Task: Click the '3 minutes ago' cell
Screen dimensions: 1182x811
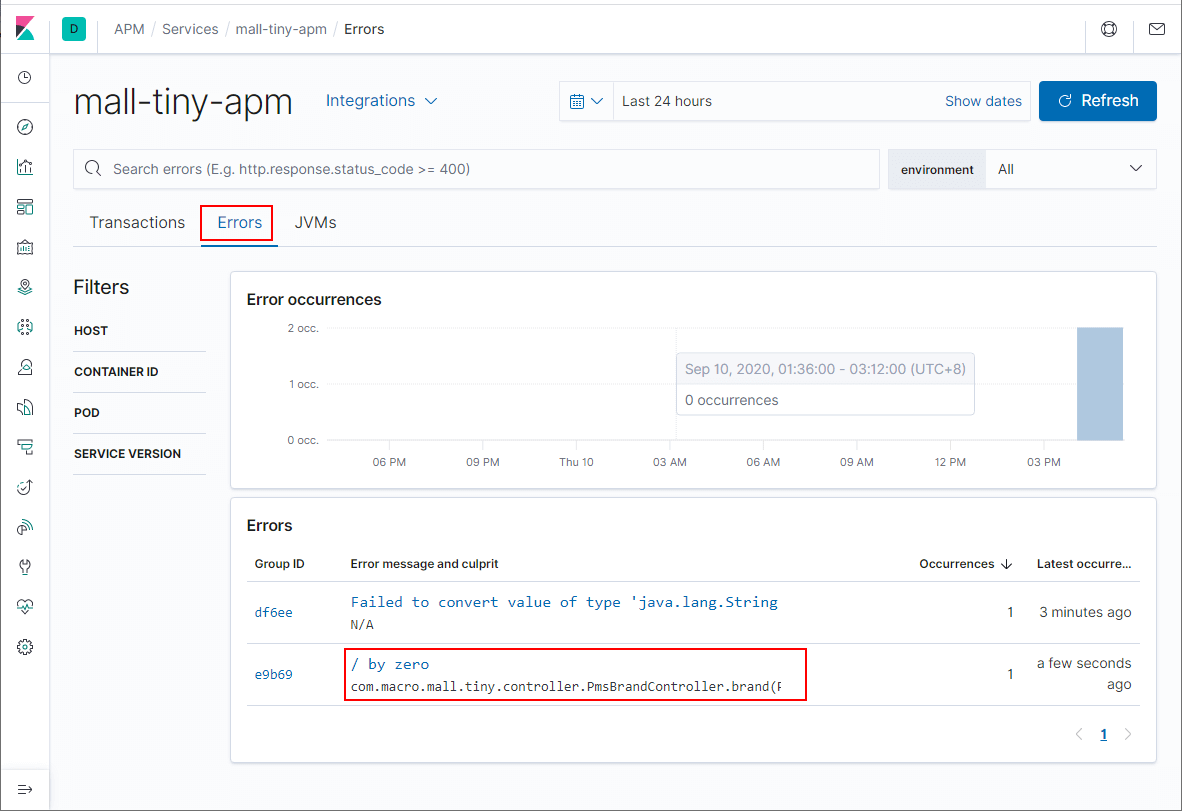Action: (1085, 612)
